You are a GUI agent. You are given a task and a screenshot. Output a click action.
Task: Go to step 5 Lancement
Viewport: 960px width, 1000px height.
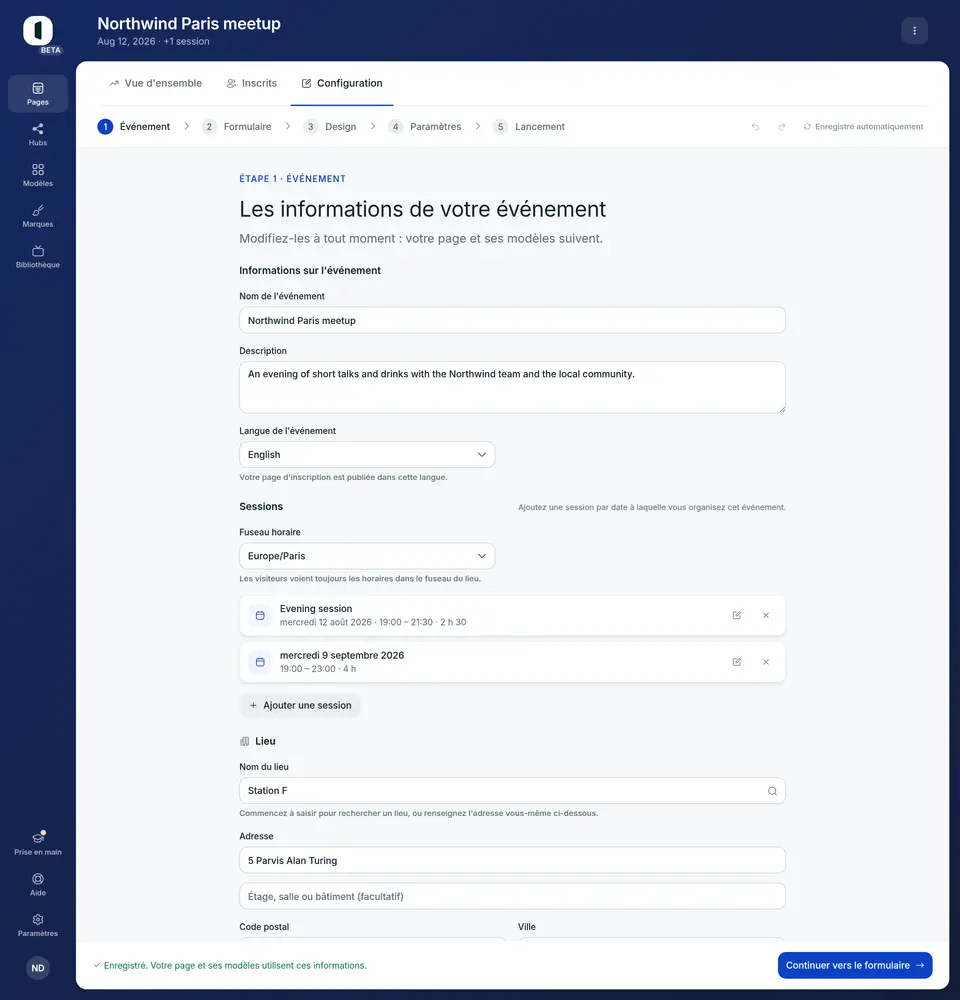(529, 127)
